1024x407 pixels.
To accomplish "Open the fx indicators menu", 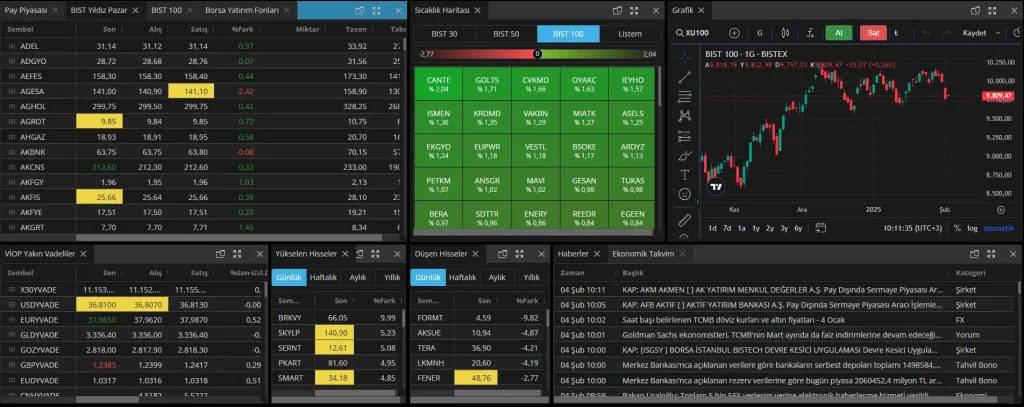I will pos(810,33).
